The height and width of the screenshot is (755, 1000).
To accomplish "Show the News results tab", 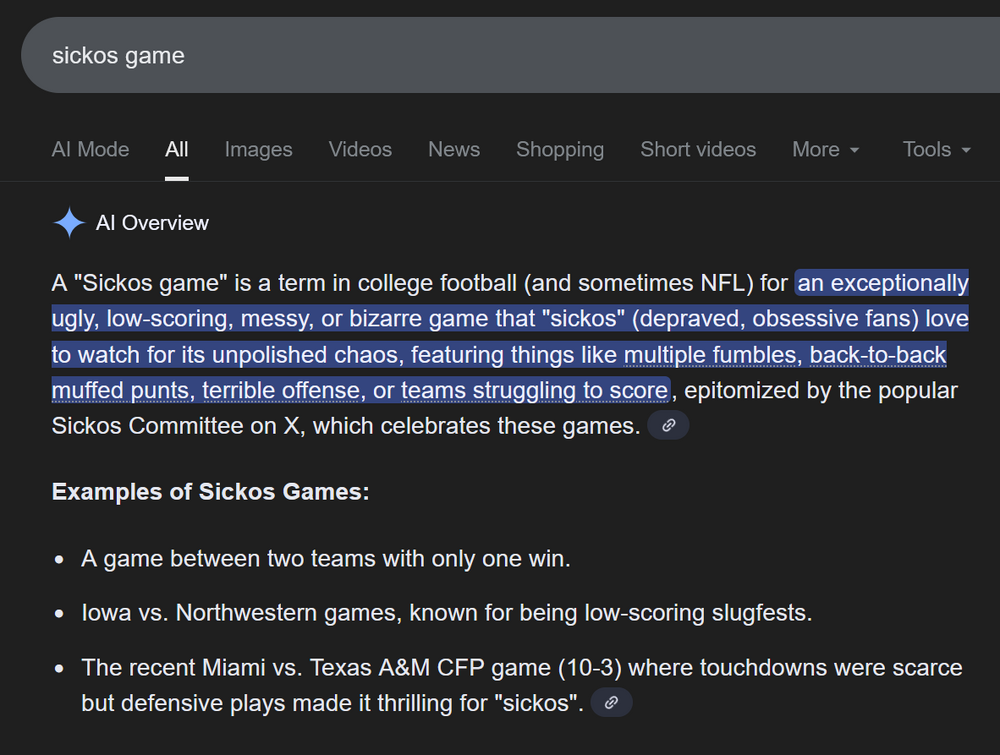I will point(454,150).
